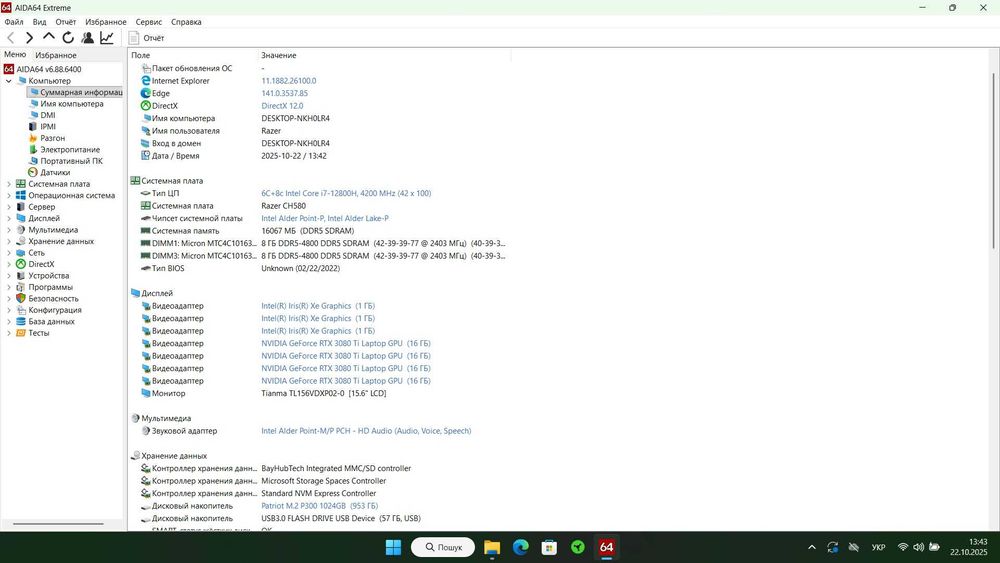1000x563 pixels.
Task: Switch to the Избранное tab in the sidebar
Action: 55,55
